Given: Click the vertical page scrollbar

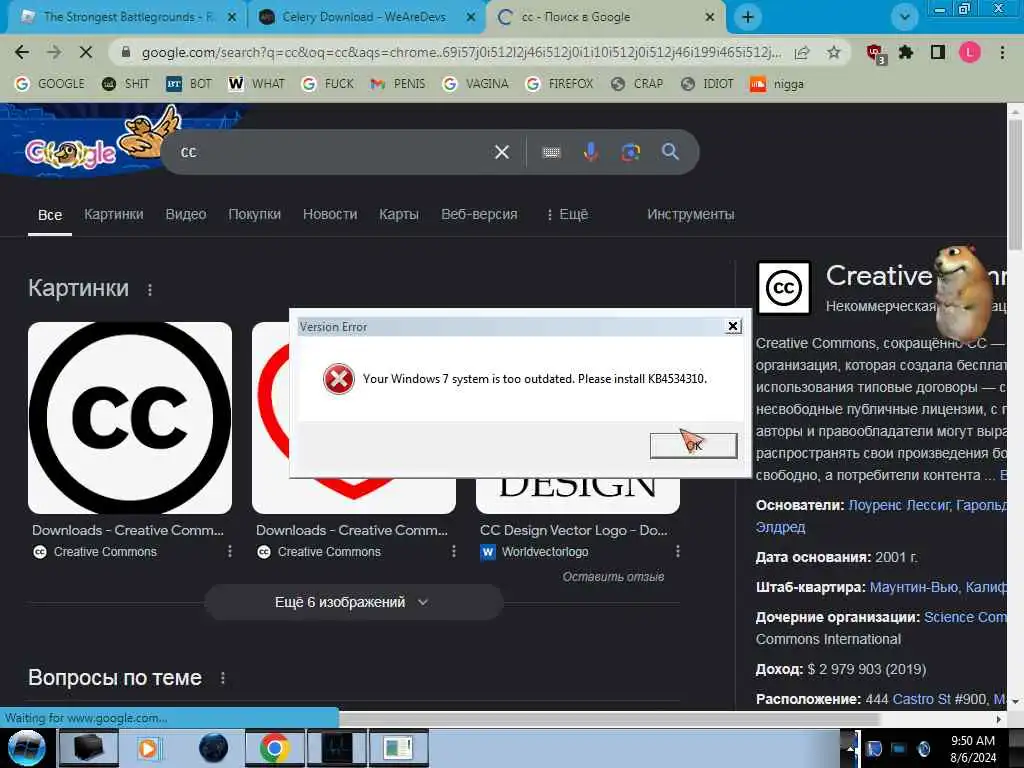Looking at the screenshot, I should [x=1015, y=183].
